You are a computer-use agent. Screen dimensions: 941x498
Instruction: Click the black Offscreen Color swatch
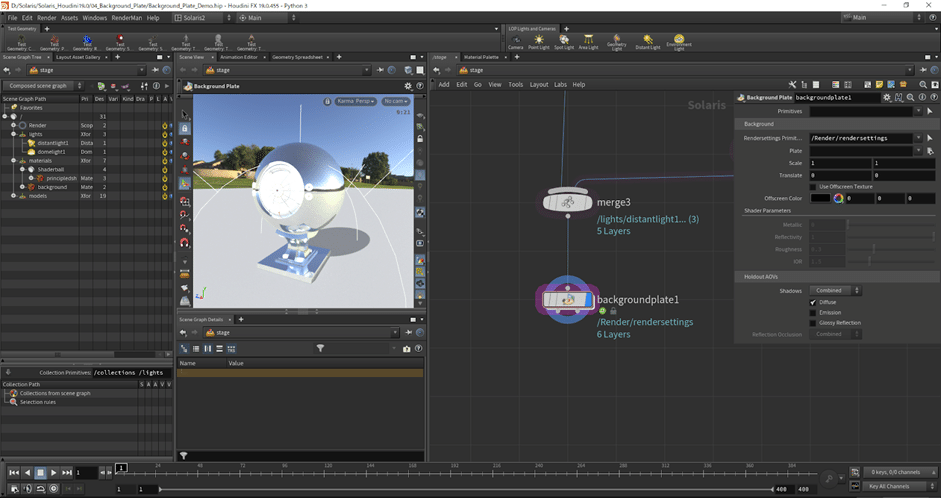820,198
